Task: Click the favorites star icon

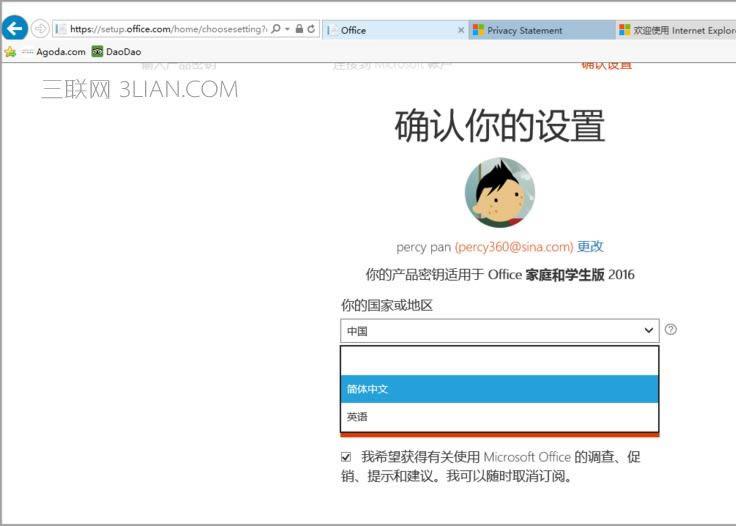Action: point(10,52)
